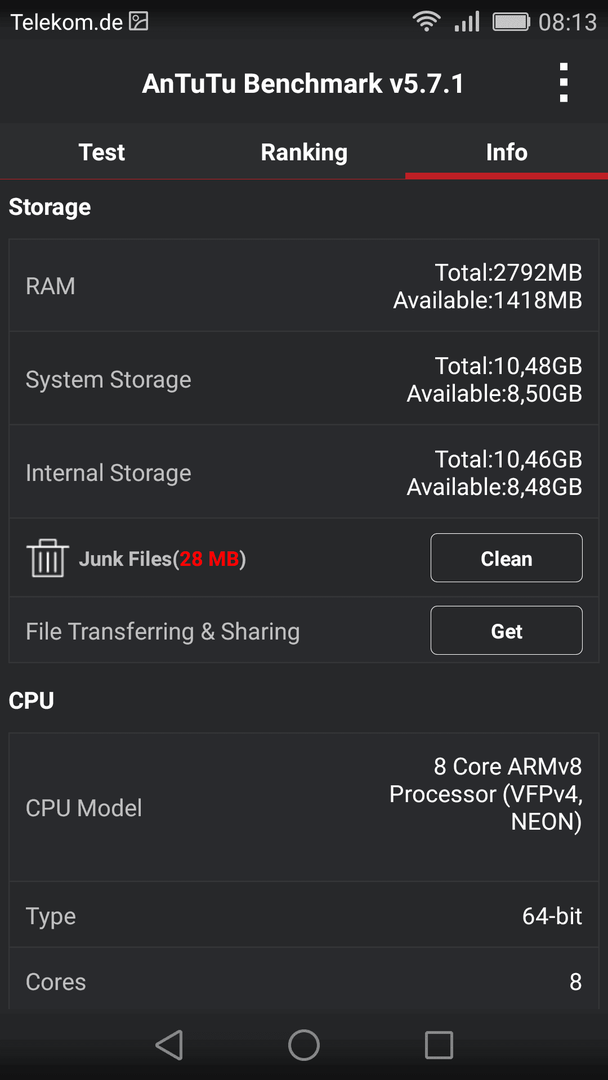Tap the battery status icon
The width and height of the screenshot is (608, 1080).
coord(511,22)
